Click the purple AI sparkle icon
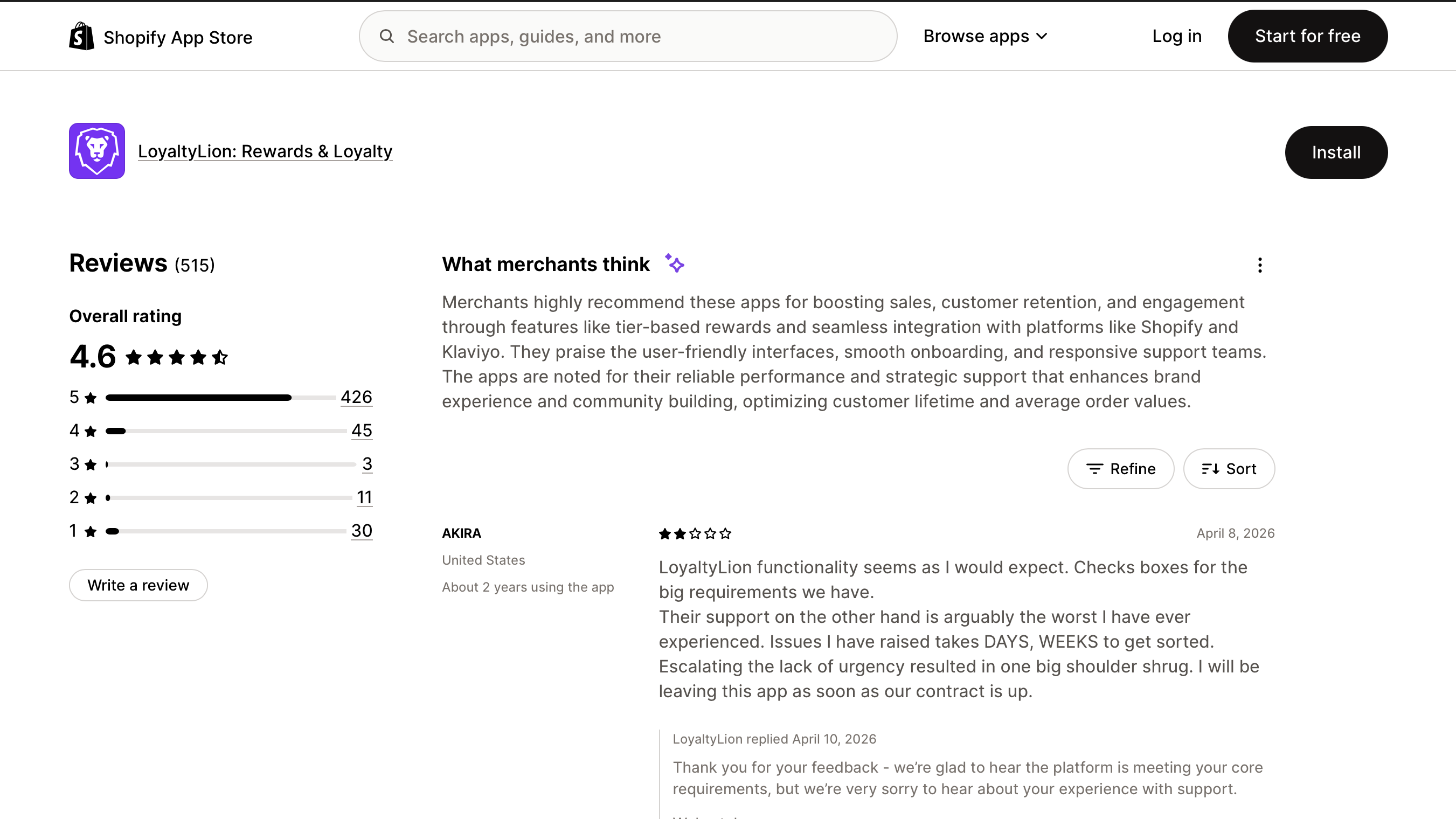Viewport: 1456px width, 819px height. (x=674, y=263)
